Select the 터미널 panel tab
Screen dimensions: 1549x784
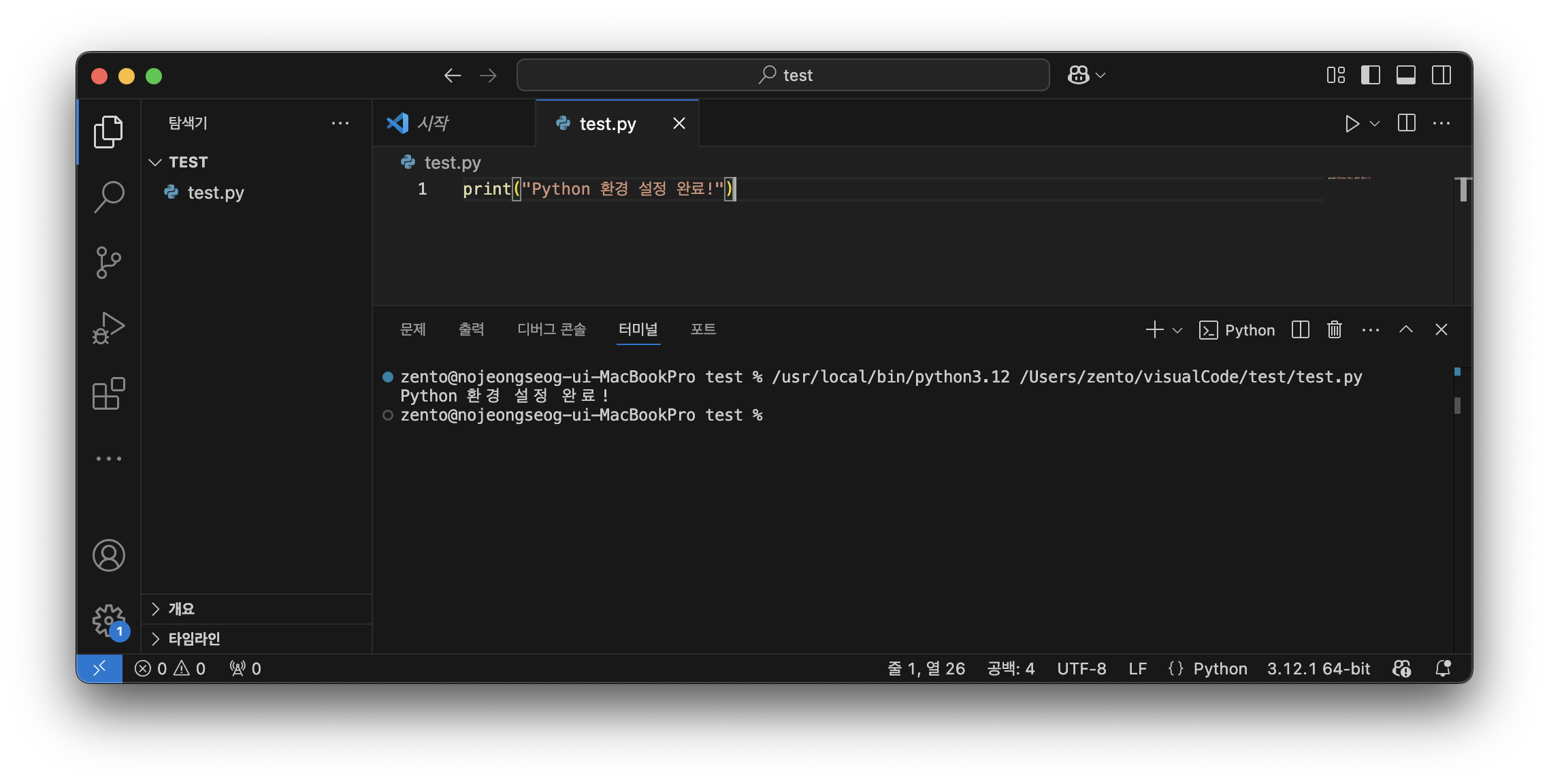pyautogui.click(x=638, y=329)
